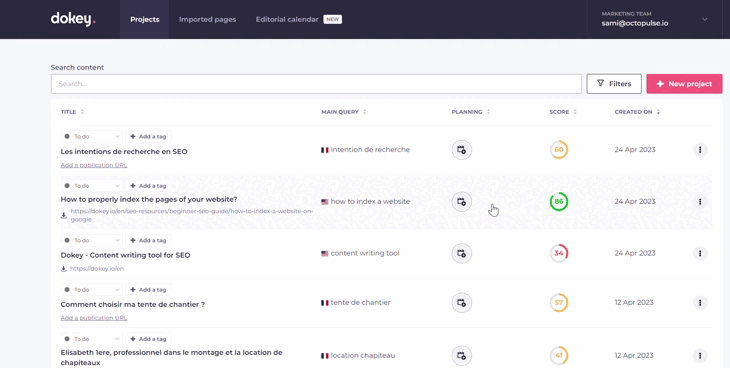This screenshot has height=368, width=730.
Task: Add a tag to 'Elisabeth 1ere' project
Action: click(x=149, y=339)
